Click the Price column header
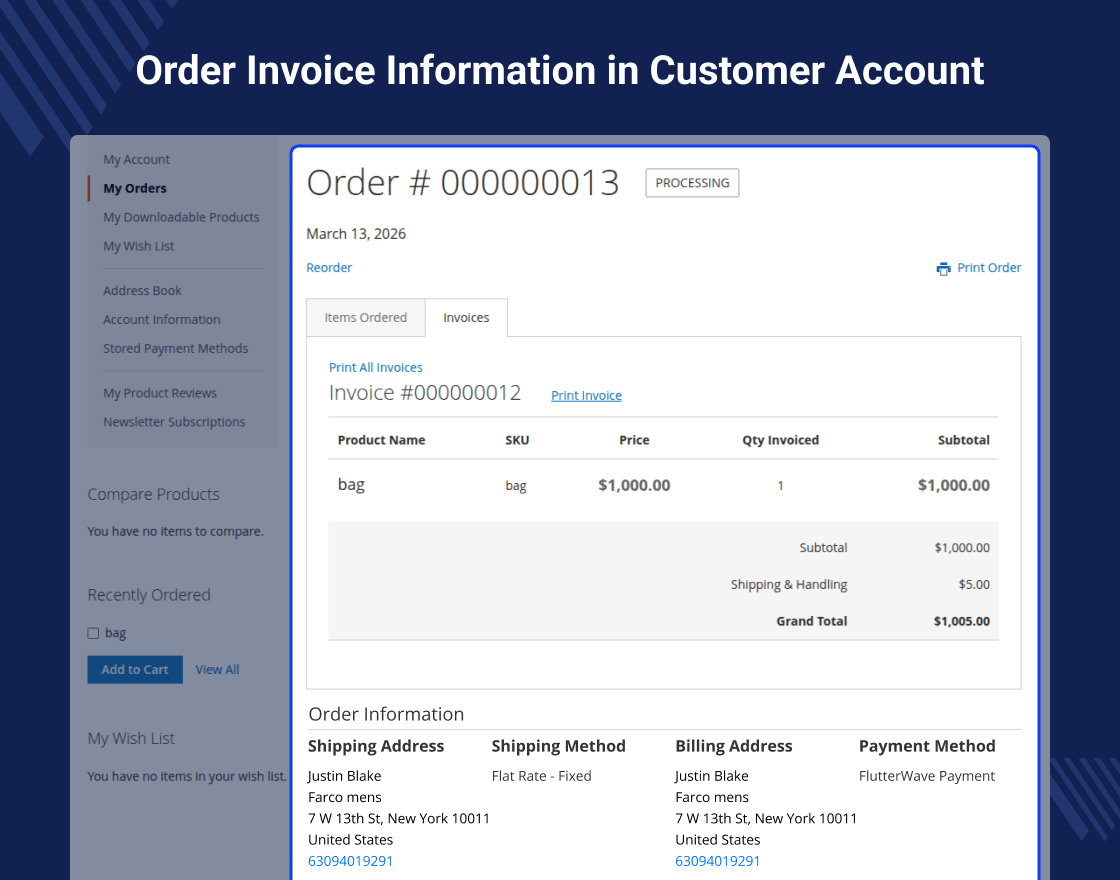The width and height of the screenshot is (1120, 880). (634, 440)
